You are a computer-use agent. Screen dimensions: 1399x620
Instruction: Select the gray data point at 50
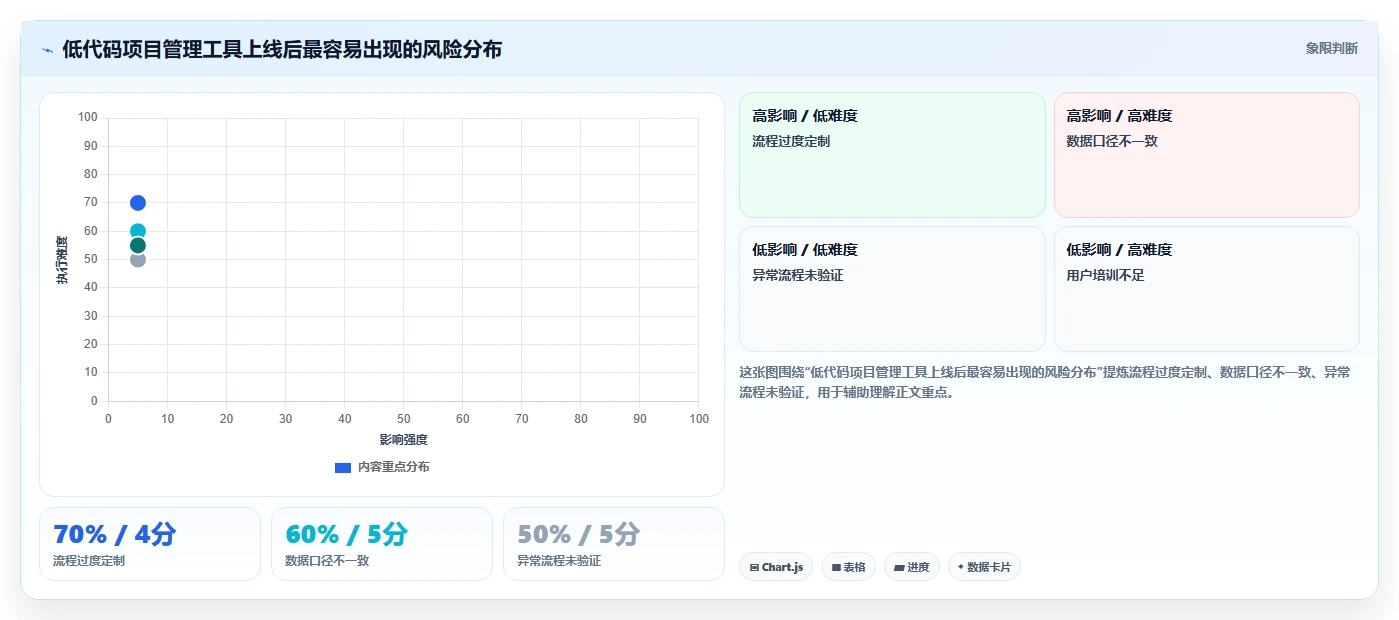(138, 260)
